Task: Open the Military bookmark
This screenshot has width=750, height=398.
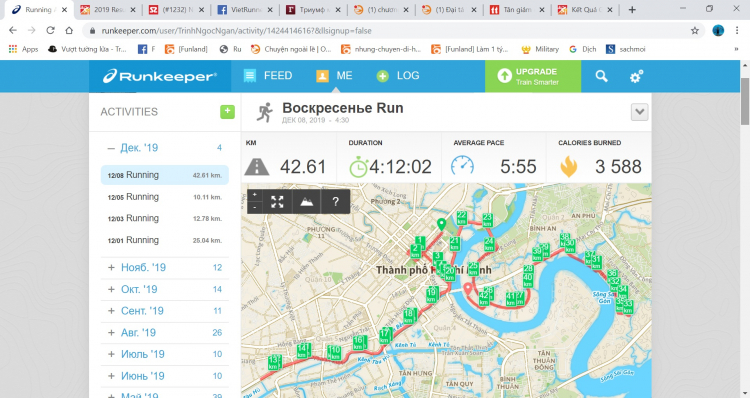Action: (x=540, y=49)
